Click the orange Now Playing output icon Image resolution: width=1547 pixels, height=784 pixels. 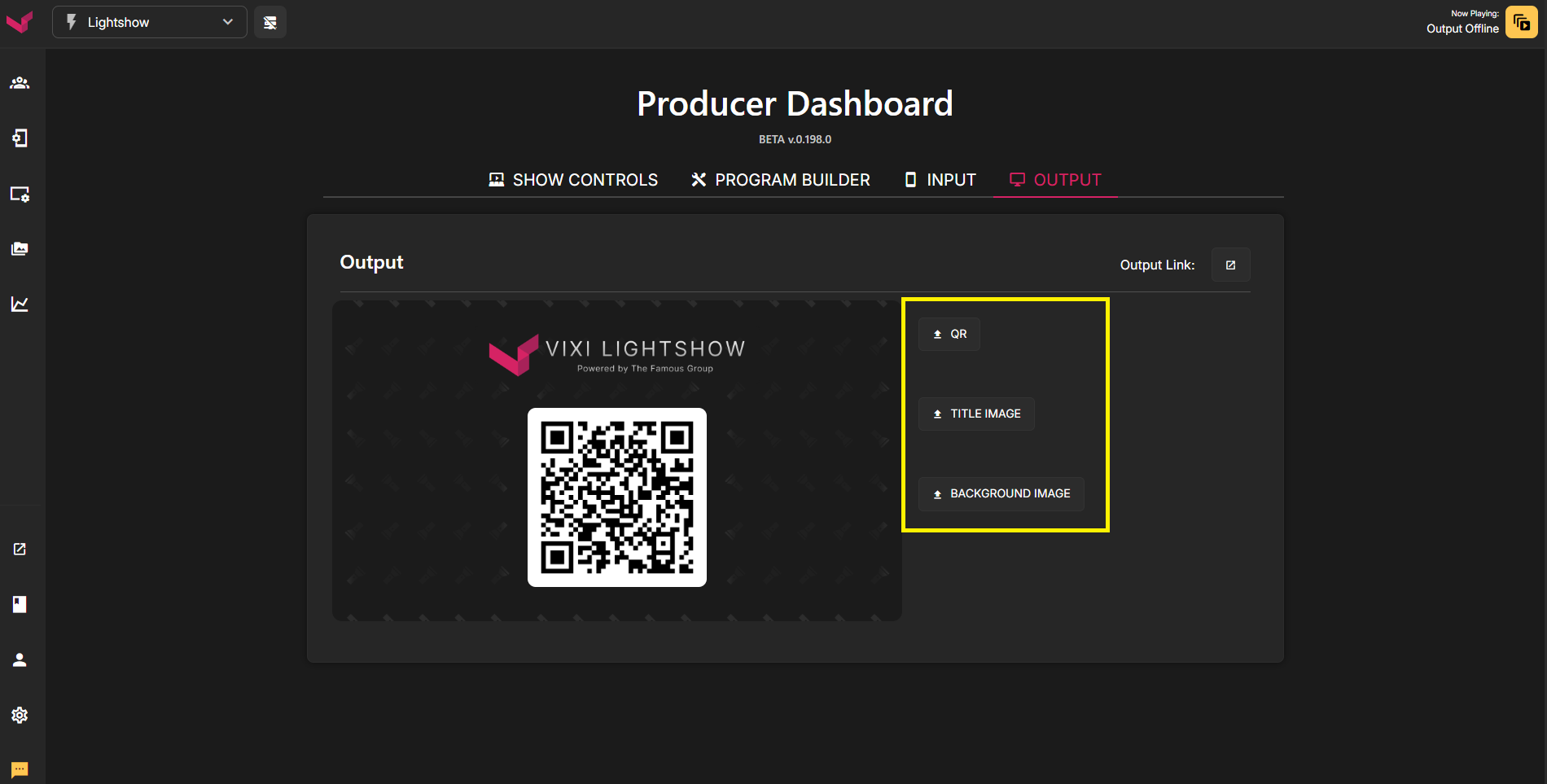click(1521, 22)
